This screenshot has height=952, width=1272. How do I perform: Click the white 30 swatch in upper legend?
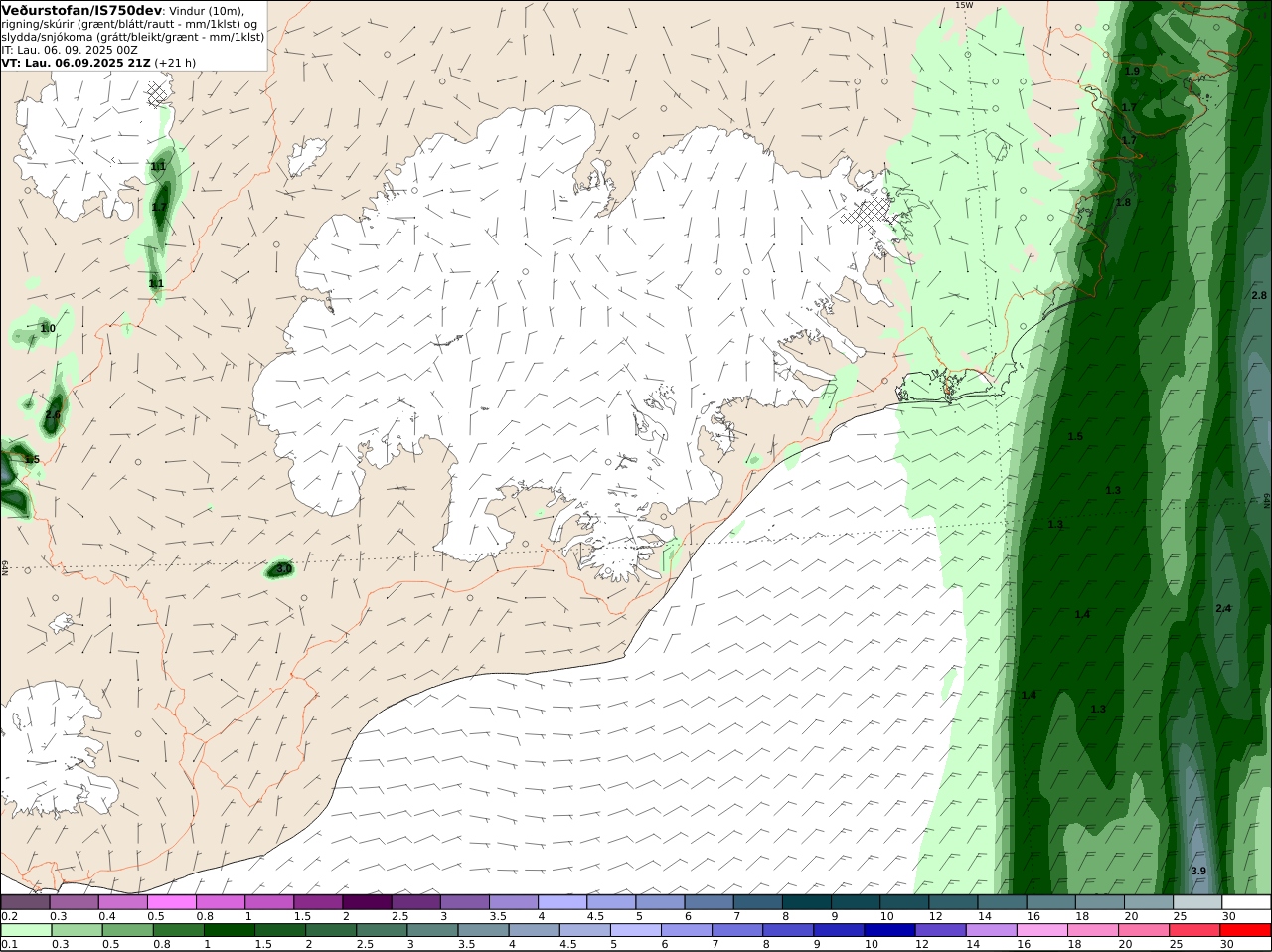point(1246,902)
